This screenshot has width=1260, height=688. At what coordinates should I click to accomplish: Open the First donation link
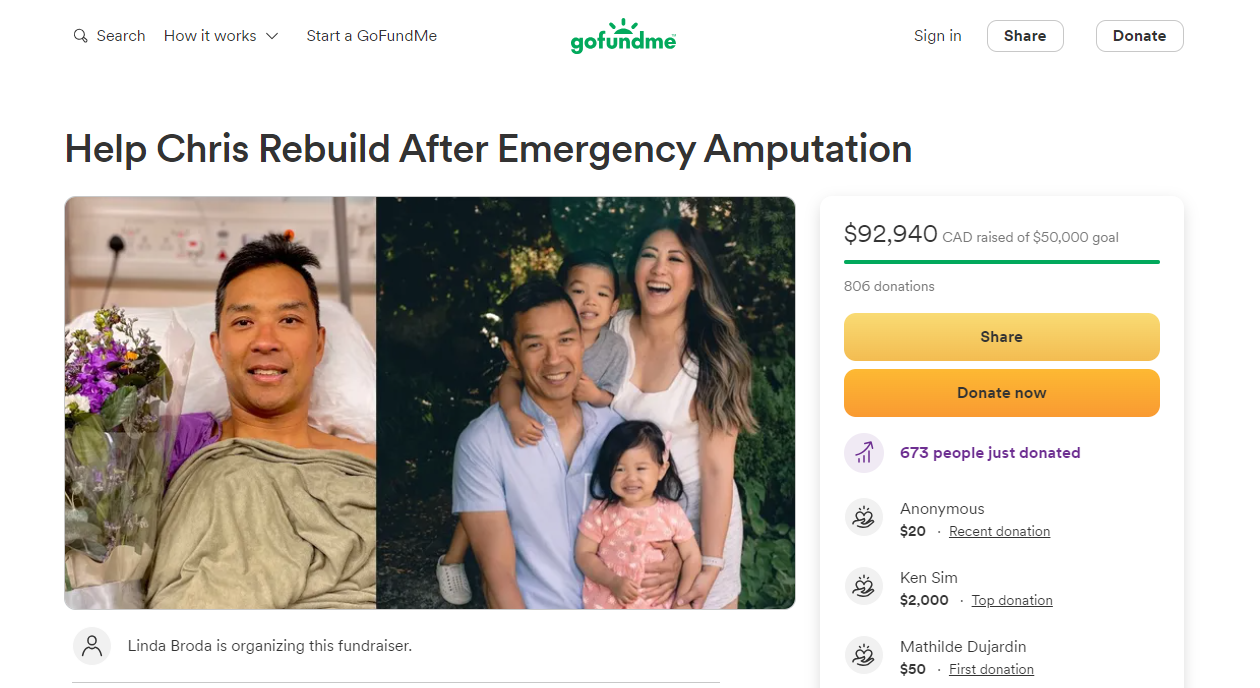[991, 670]
